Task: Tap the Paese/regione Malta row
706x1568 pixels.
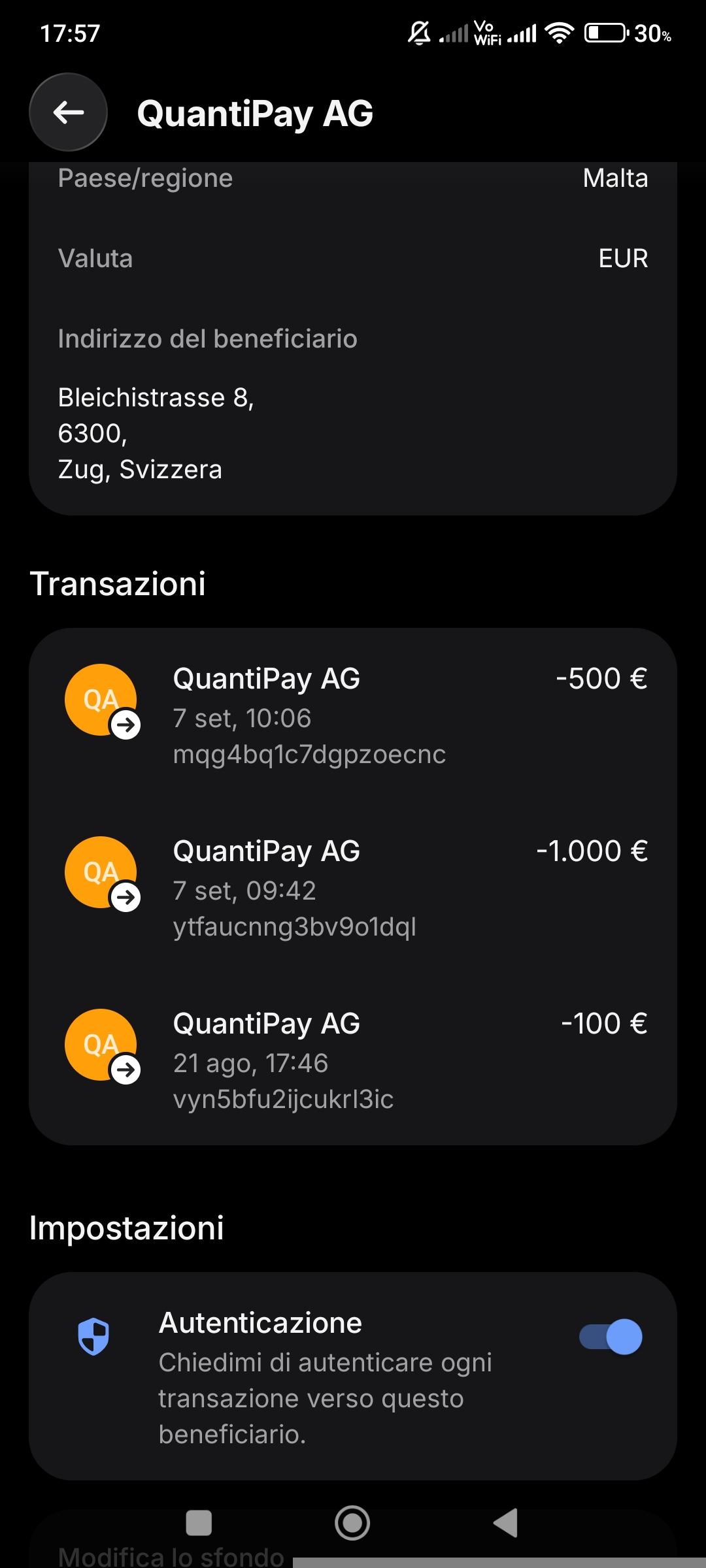Action: click(x=353, y=178)
